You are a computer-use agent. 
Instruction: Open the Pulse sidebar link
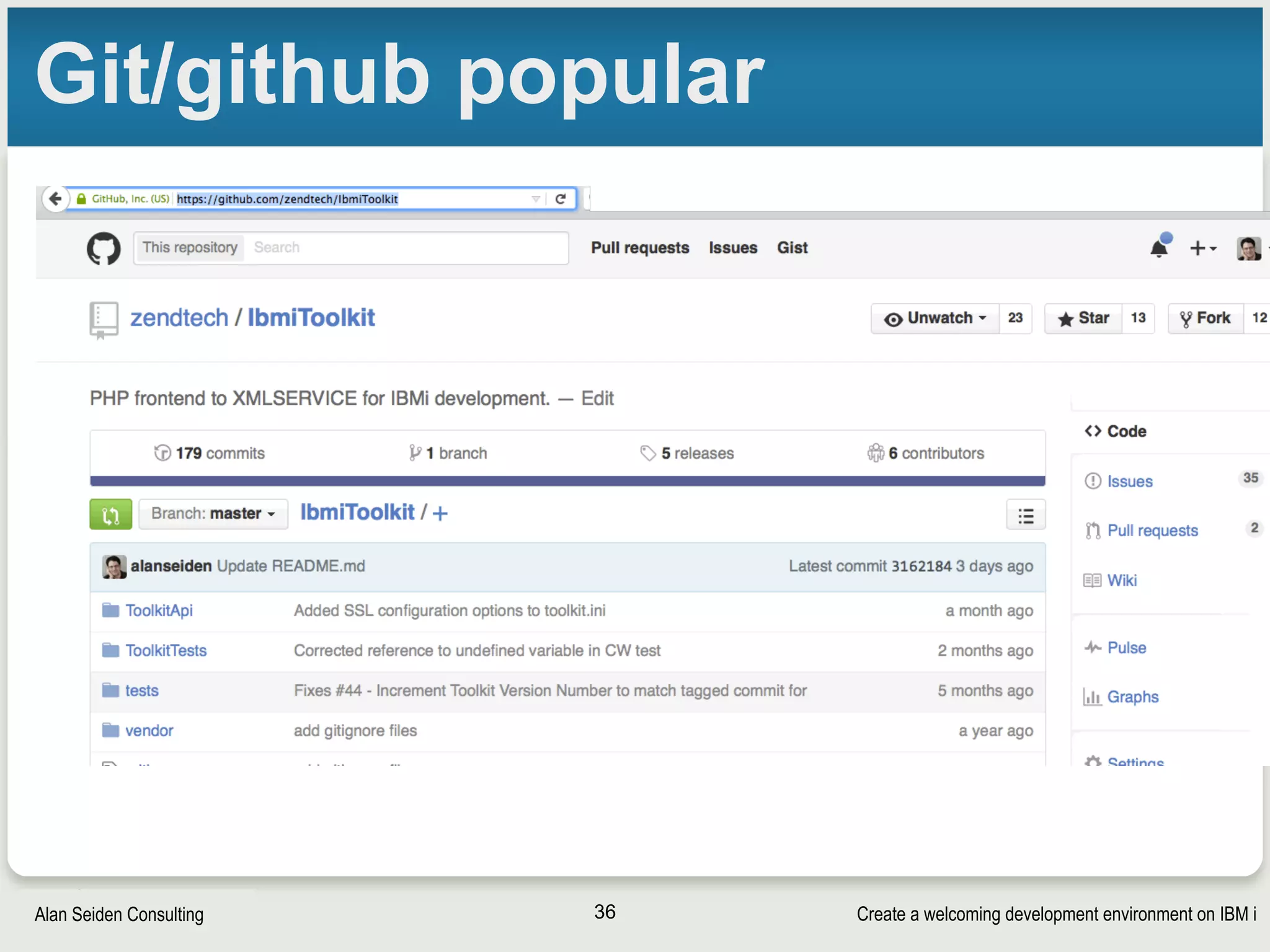click(x=1127, y=648)
